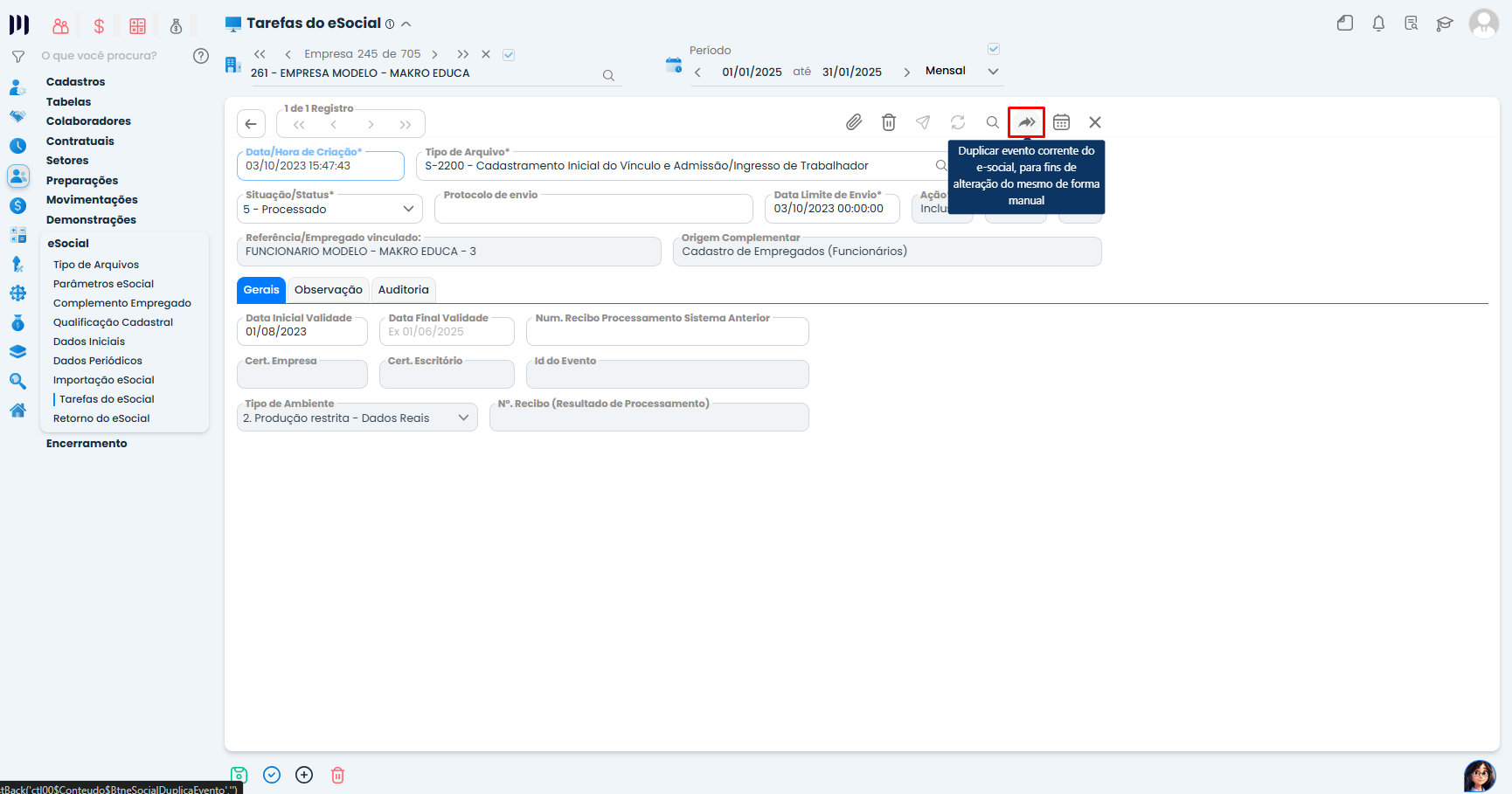Switch to the Observação tab
This screenshot has height=794, width=1512.
pyautogui.click(x=328, y=290)
